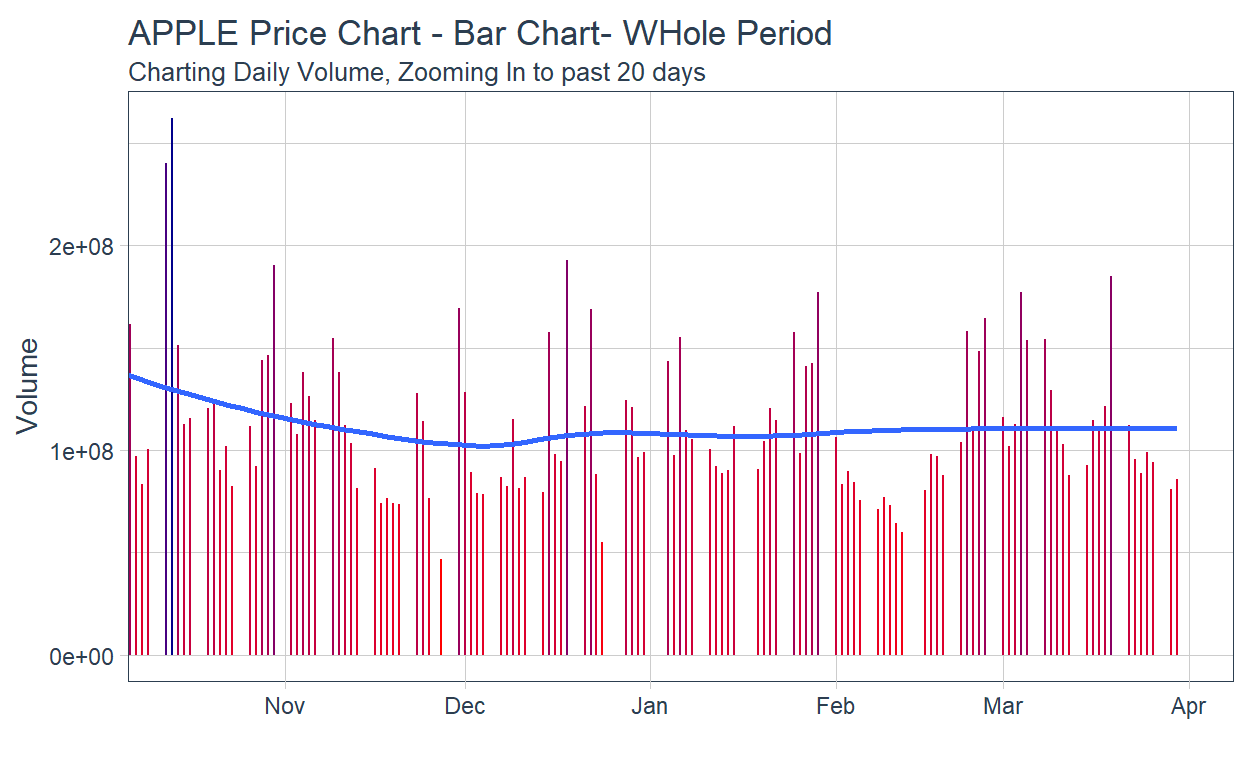
Task: Click the shortest bar in late November
Action: coord(441,610)
